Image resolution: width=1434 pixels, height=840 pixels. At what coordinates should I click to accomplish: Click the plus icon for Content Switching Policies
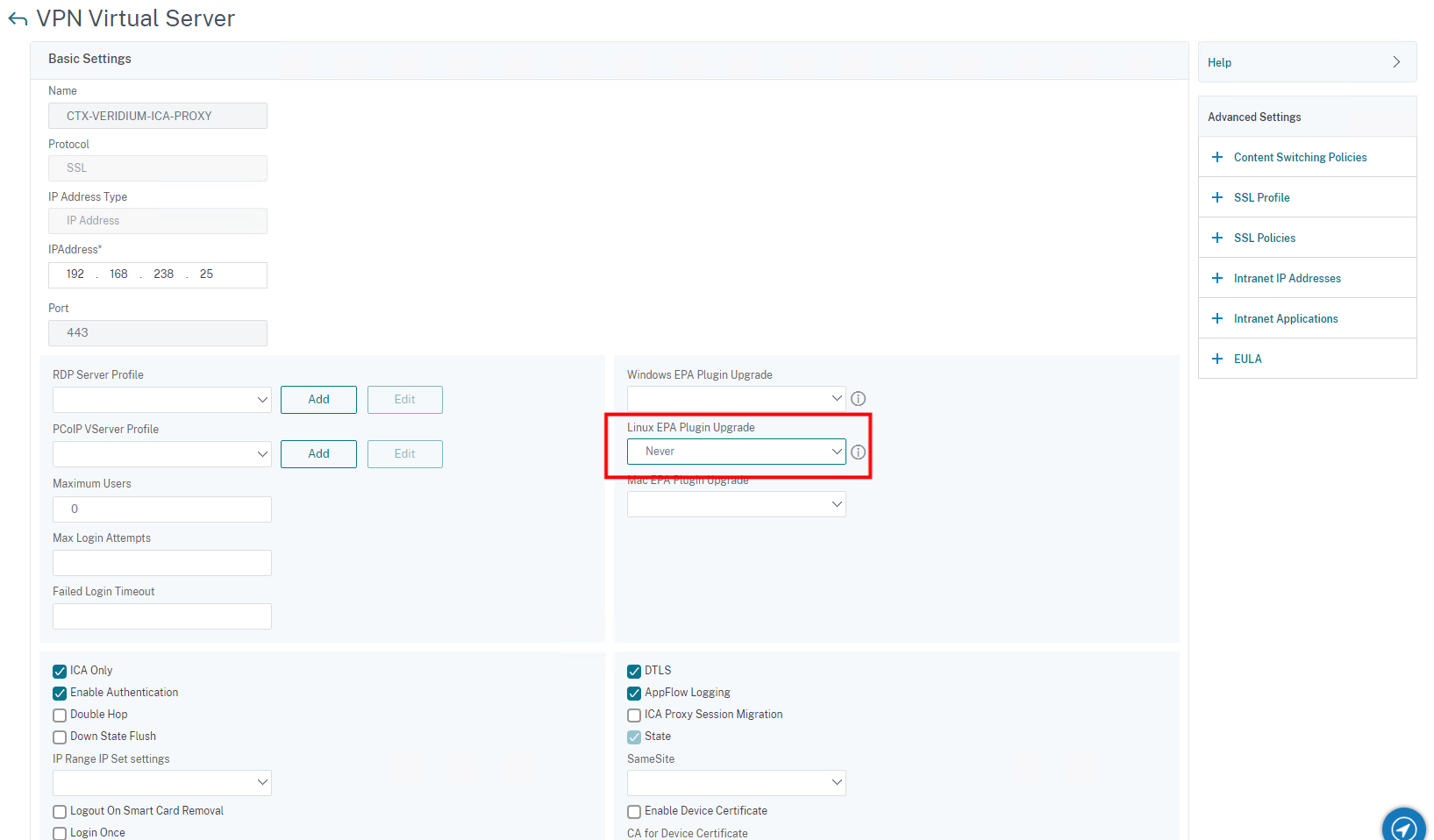1216,157
